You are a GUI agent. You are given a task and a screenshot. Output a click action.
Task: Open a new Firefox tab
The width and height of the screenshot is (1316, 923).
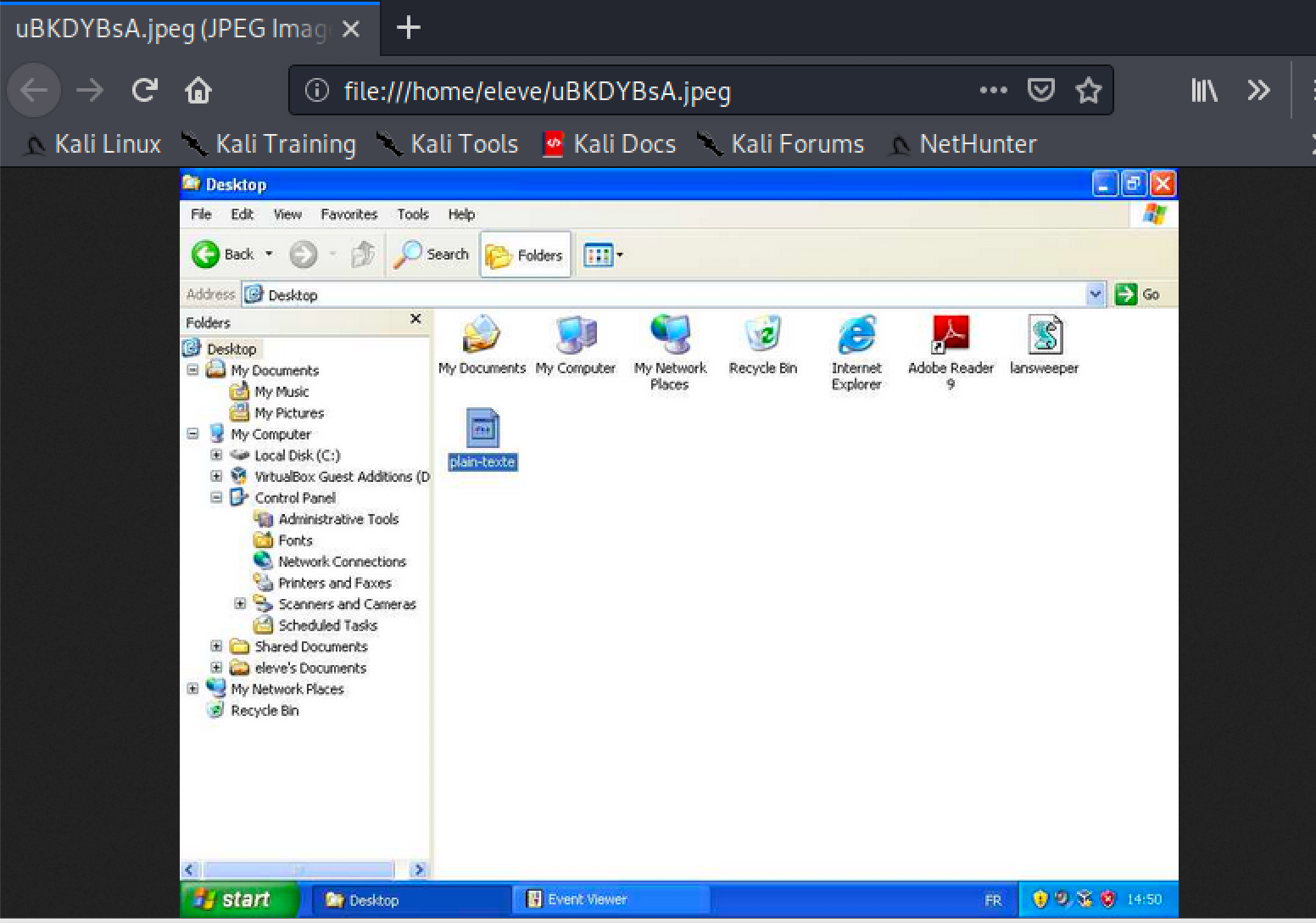coord(409,28)
